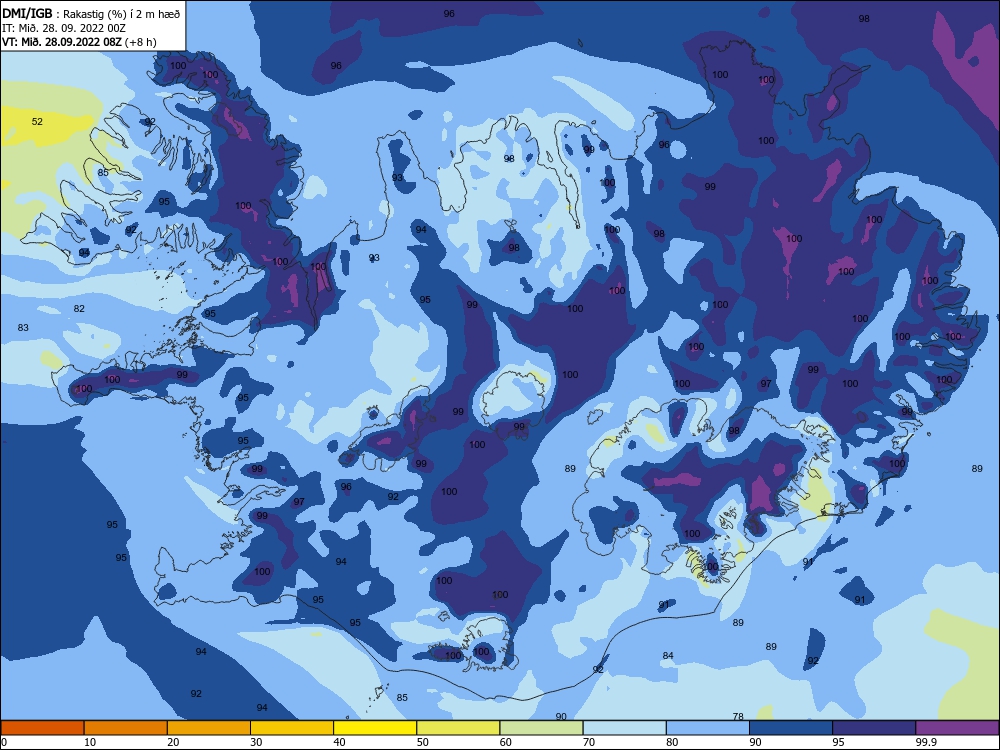1000x750 pixels.
Task: Select the amber 20–30 legend swatch
Action: click(209, 728)
